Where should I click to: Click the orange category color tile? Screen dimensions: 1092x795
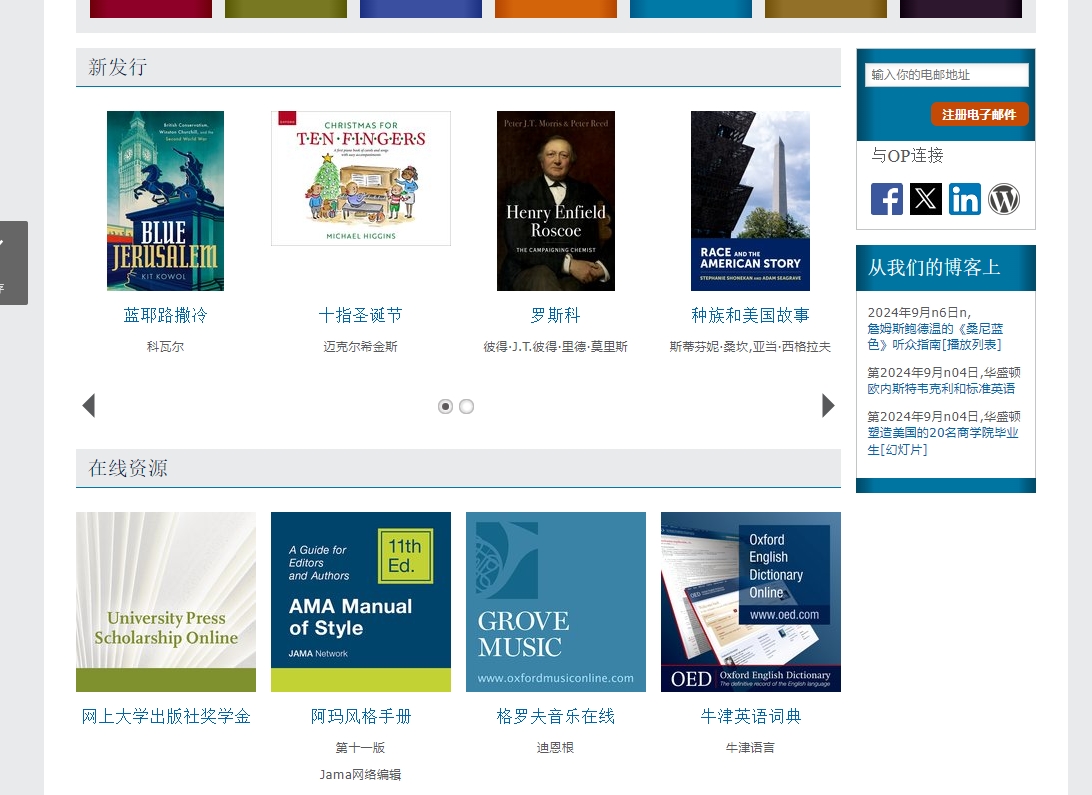pyautogui.click(x=556, y=8)
